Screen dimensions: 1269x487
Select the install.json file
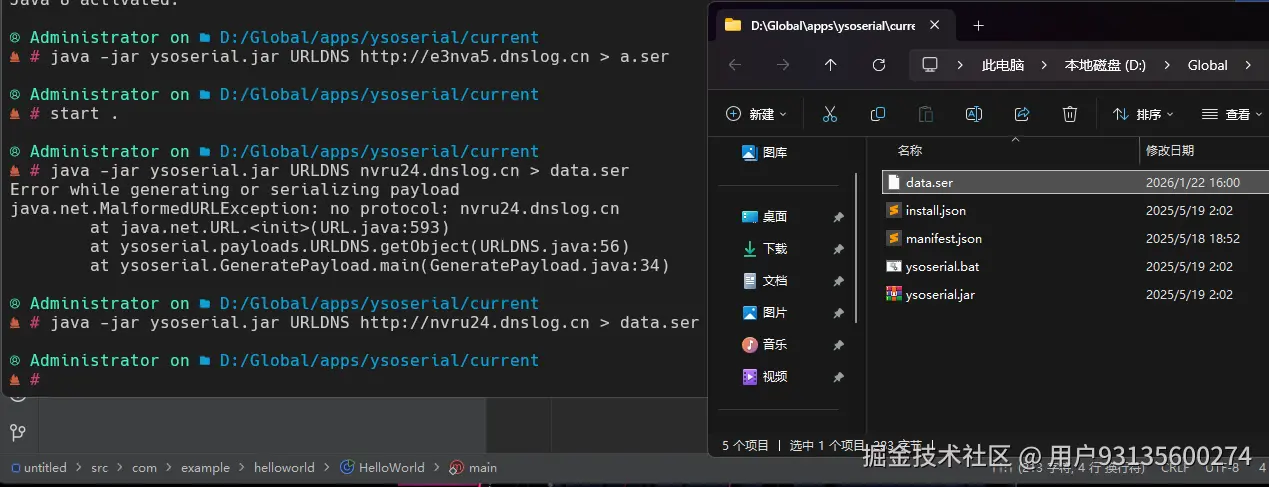coord(1075,210)
